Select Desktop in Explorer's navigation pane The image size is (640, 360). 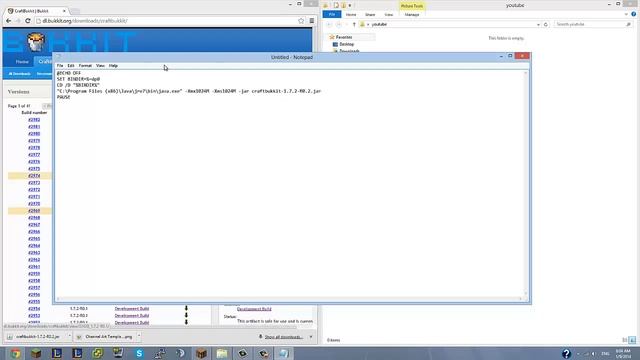coord(347,44)
